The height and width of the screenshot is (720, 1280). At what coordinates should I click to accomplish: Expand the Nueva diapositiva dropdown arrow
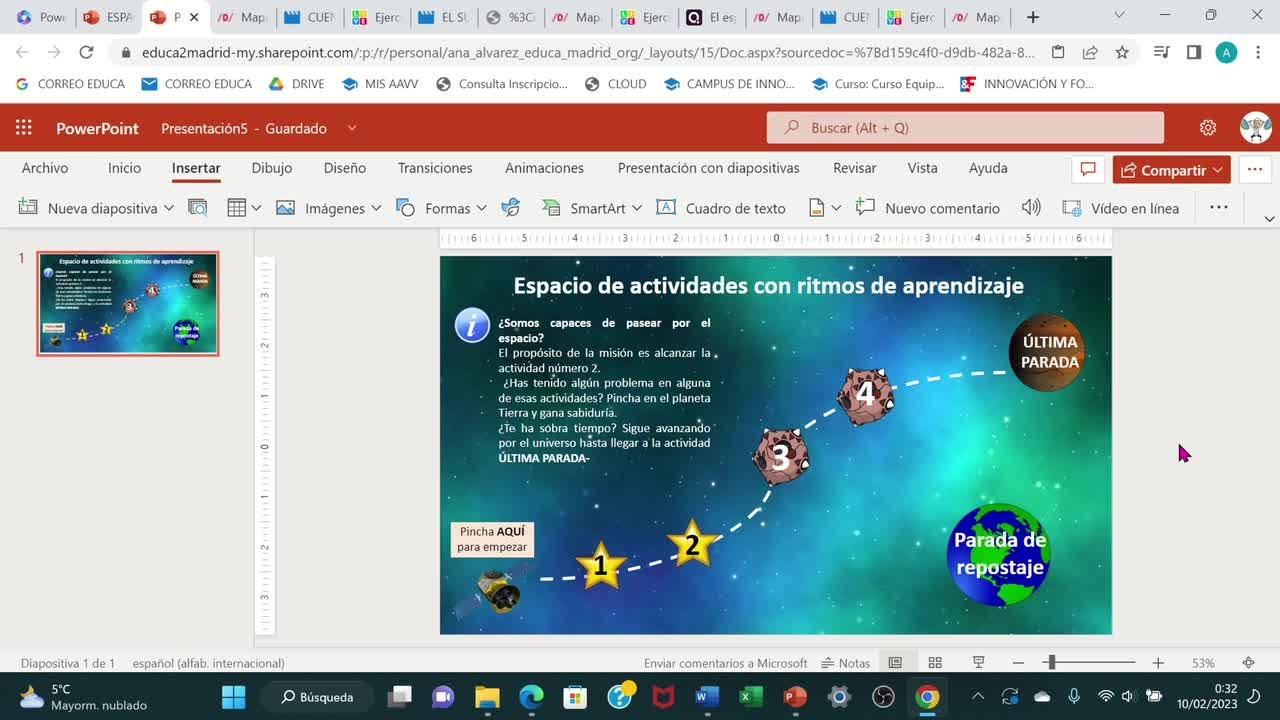(169, 208)
